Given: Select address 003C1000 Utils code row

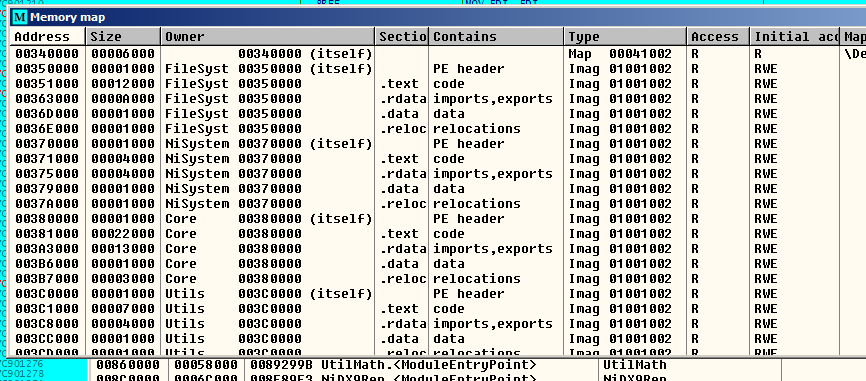Looking at the screenshot, I should click(x=438, y=308).
